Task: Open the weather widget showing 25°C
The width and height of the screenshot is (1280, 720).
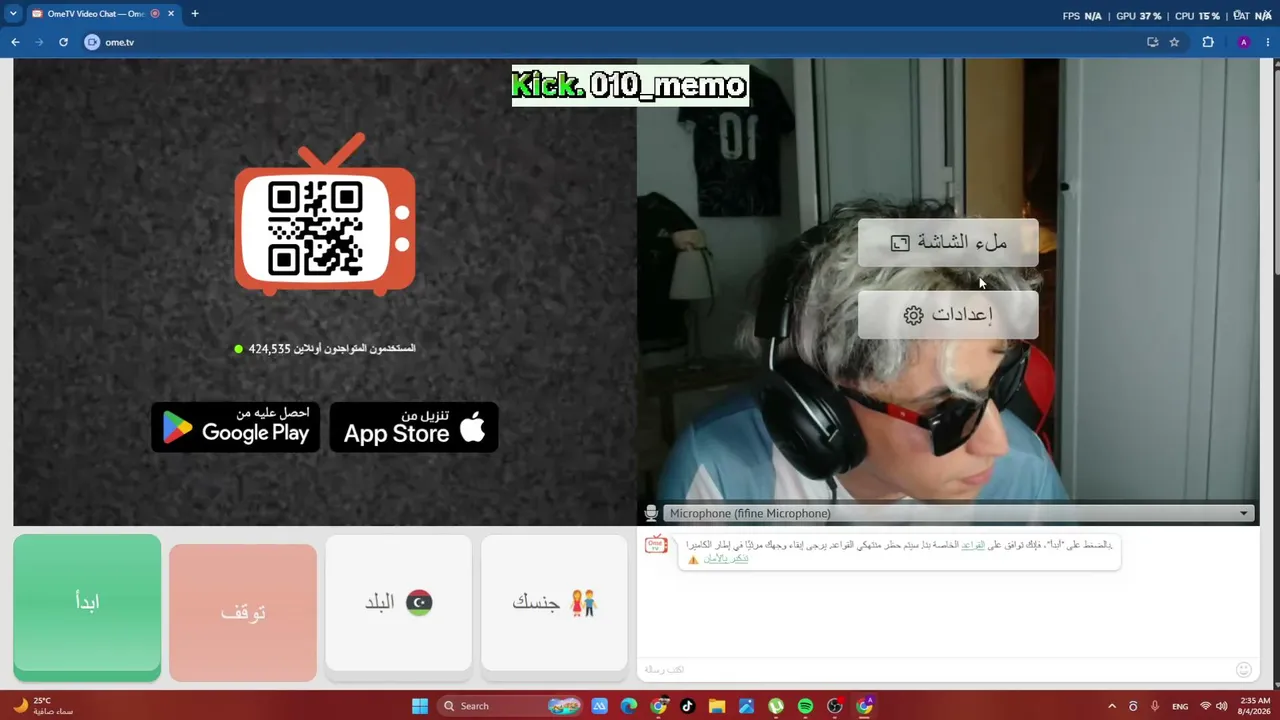Action: [42, 706]
